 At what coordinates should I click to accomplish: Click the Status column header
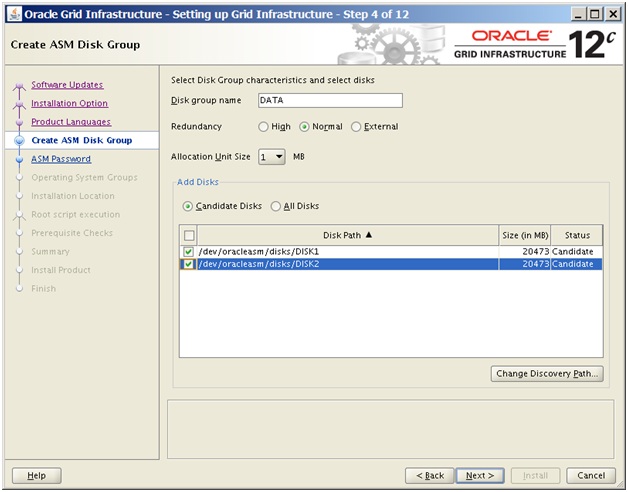point(577,235)
